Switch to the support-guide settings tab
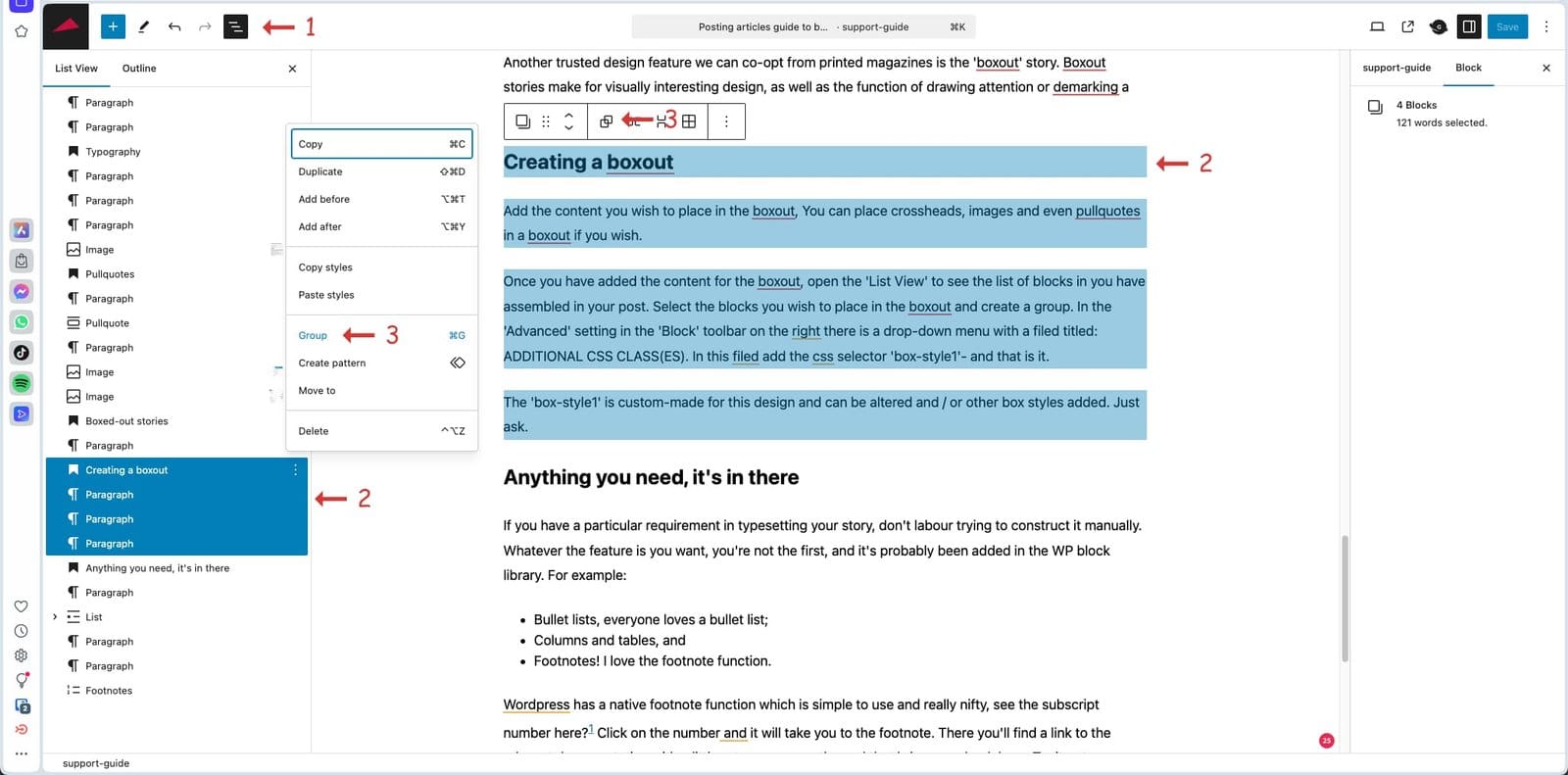Image resolution: width=1568 pixels, height=775 pixels. click(x=1396, y=68)
